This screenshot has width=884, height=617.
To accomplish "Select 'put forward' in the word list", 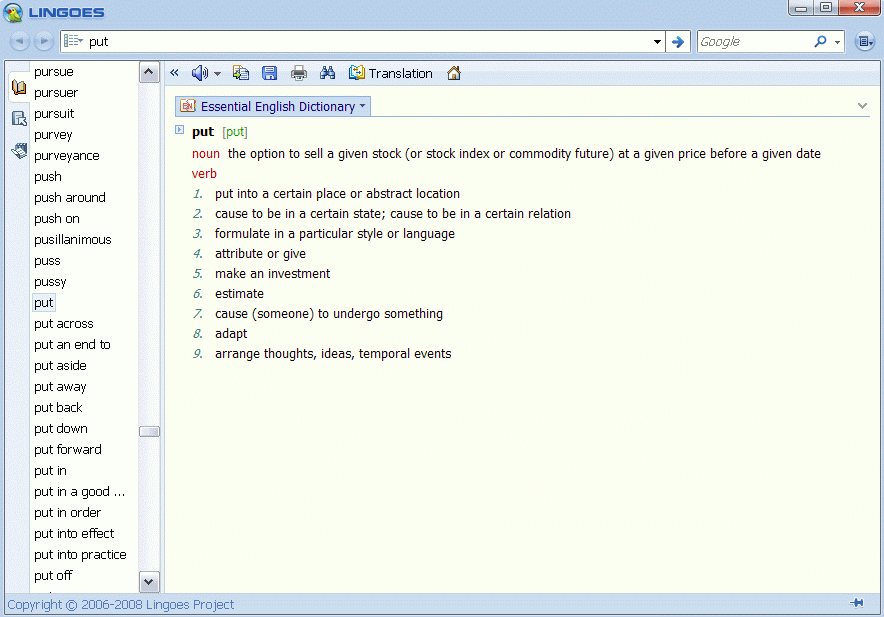I will pyautogui.click(x=67, y=450).
